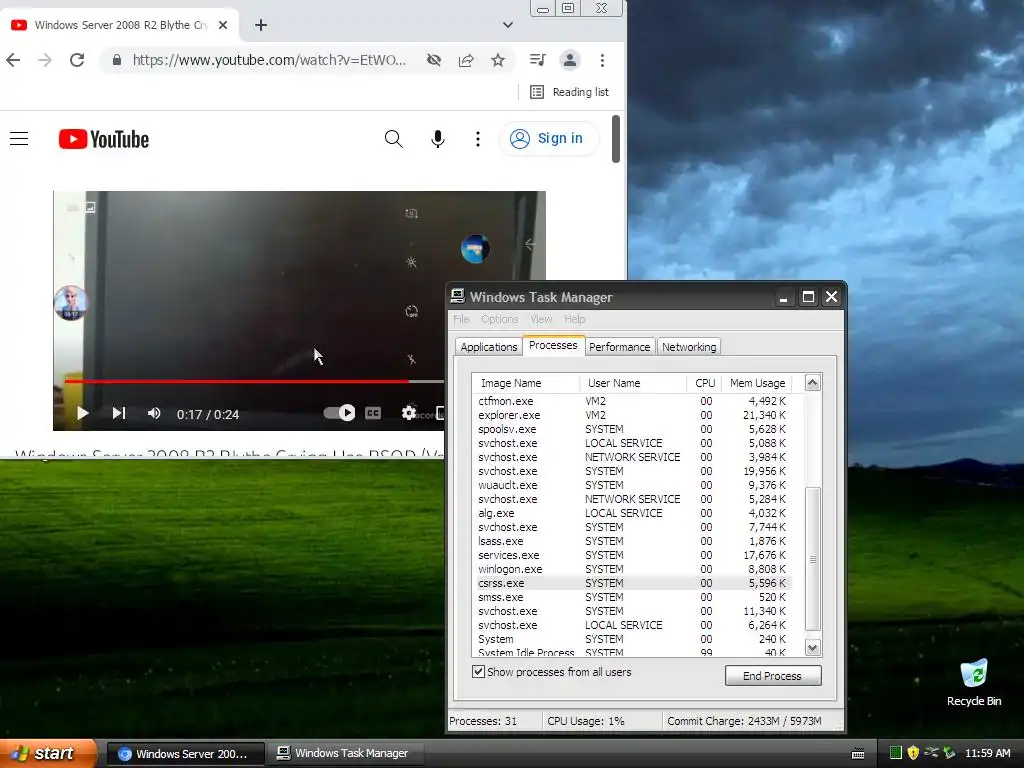This screenshot has height=768, width=1024.
Task: Switch to the Applications tab
Action: [x=488, y=347]
